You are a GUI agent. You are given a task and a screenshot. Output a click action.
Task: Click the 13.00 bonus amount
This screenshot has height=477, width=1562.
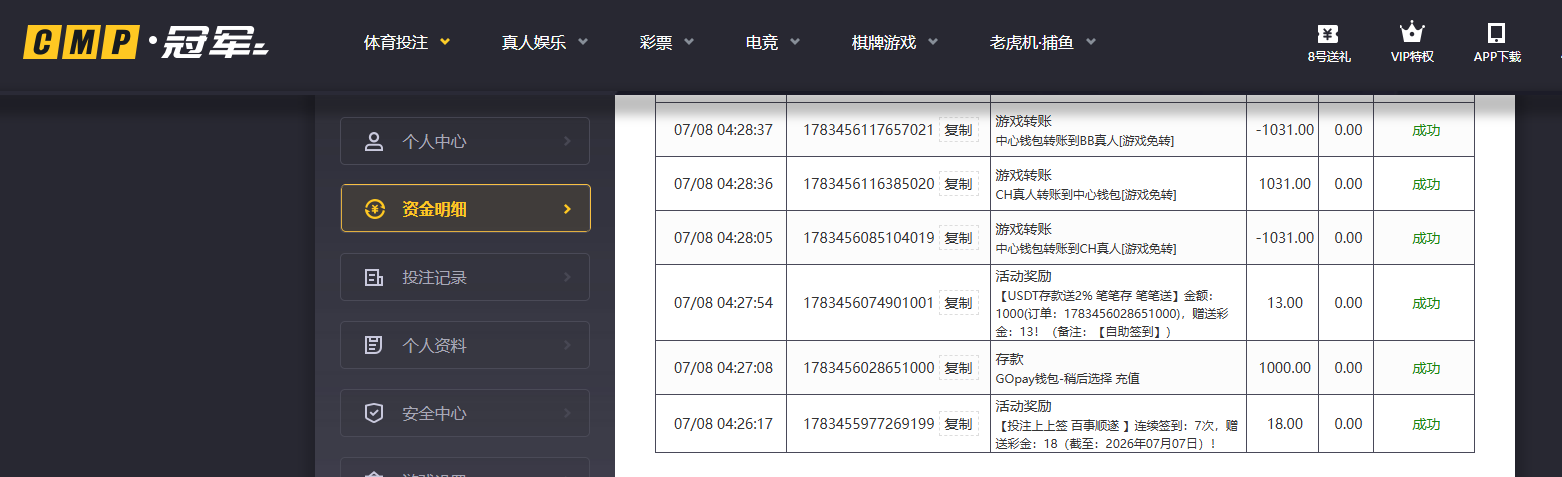coord(1285,303)
